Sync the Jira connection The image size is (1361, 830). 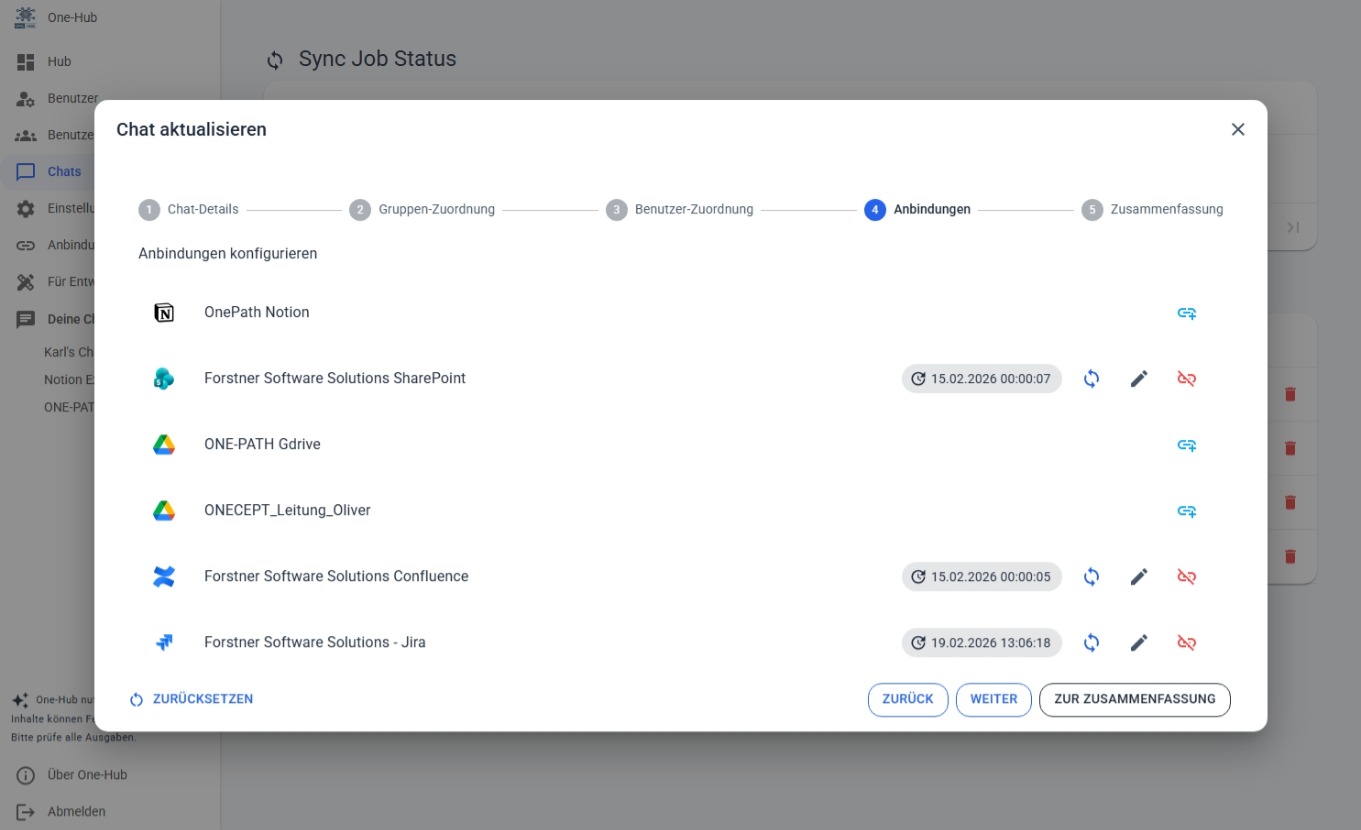pyautogui.click(x=1091, y=643)
